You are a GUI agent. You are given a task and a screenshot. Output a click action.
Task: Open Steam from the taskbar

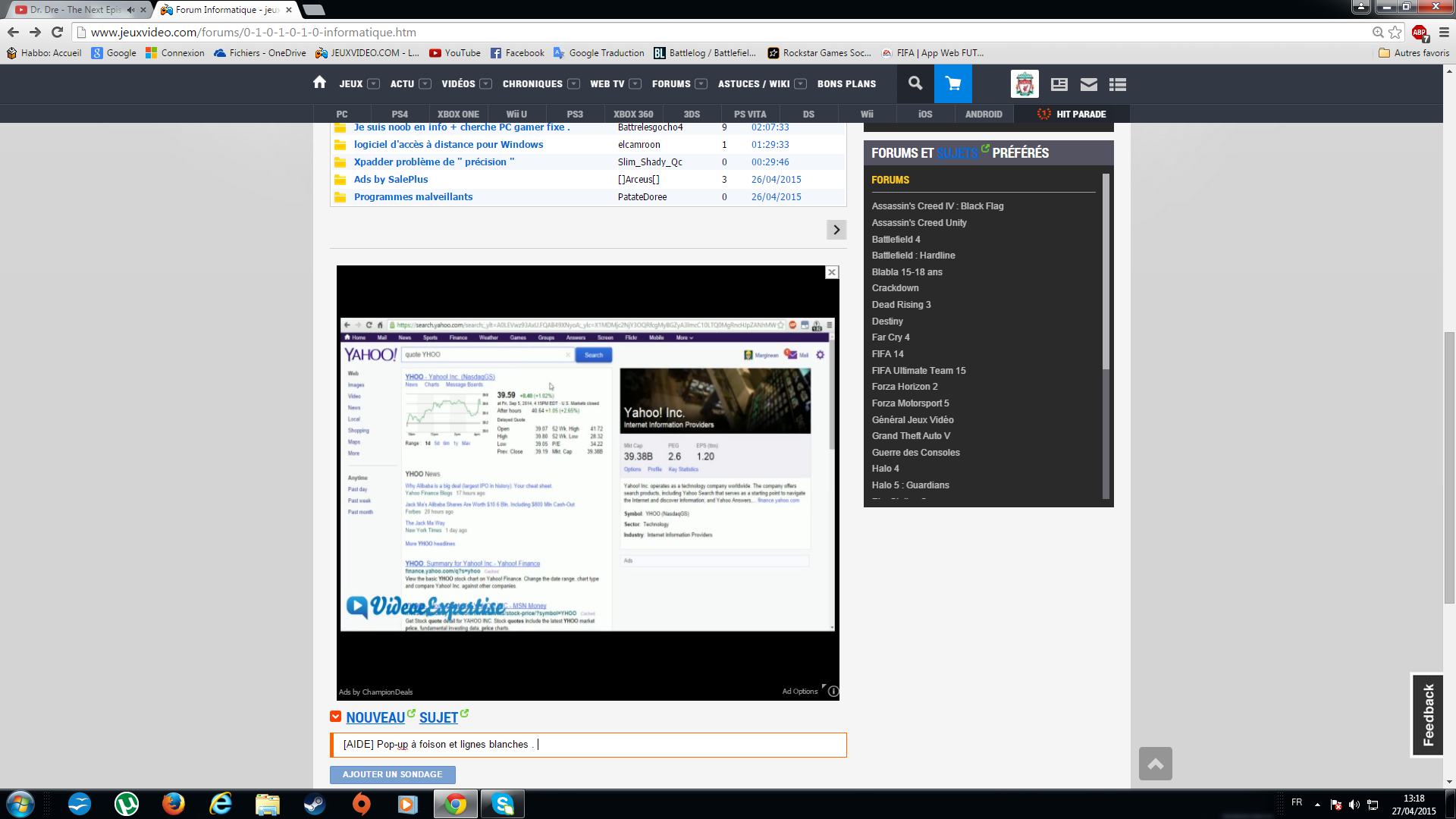(315, 804)
